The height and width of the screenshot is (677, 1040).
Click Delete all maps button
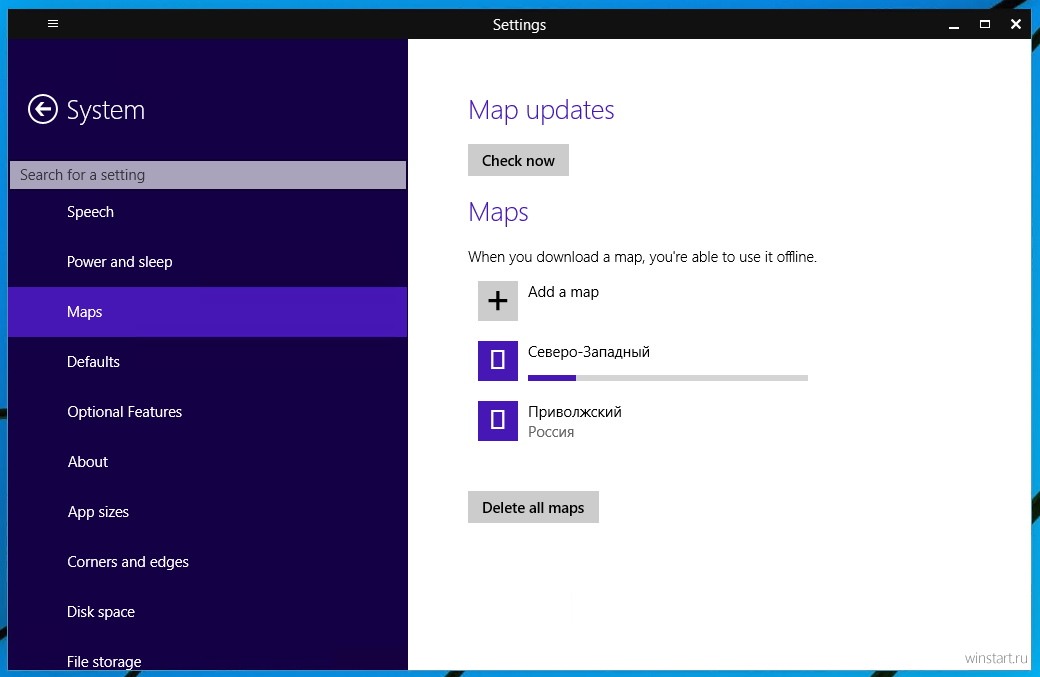(x=533, y=507)
